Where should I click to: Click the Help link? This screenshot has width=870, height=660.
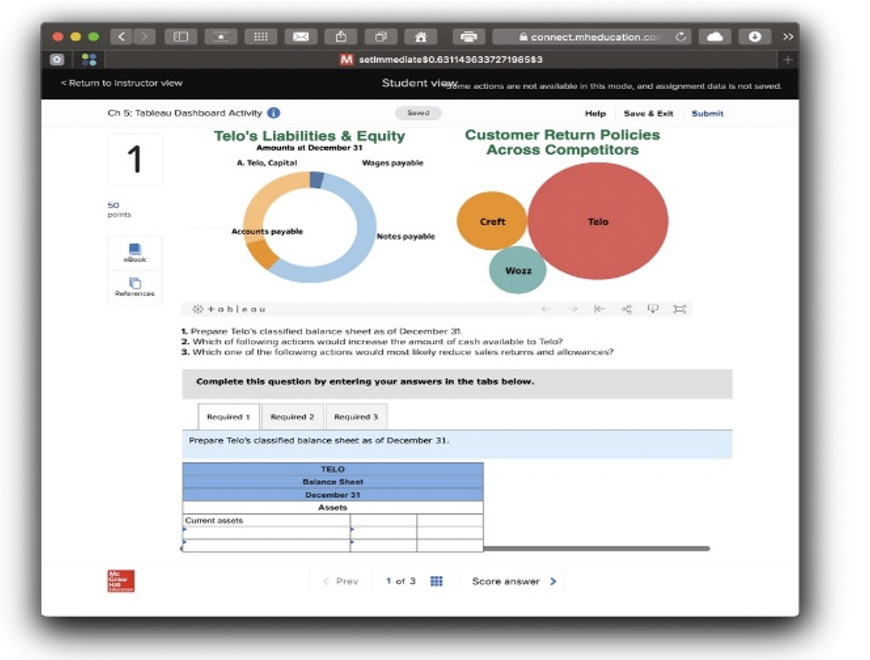(595, 114)
